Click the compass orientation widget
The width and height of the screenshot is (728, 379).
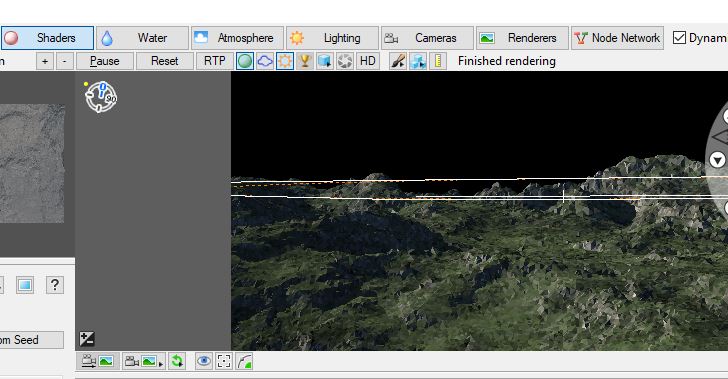click(x=100, y=97)
